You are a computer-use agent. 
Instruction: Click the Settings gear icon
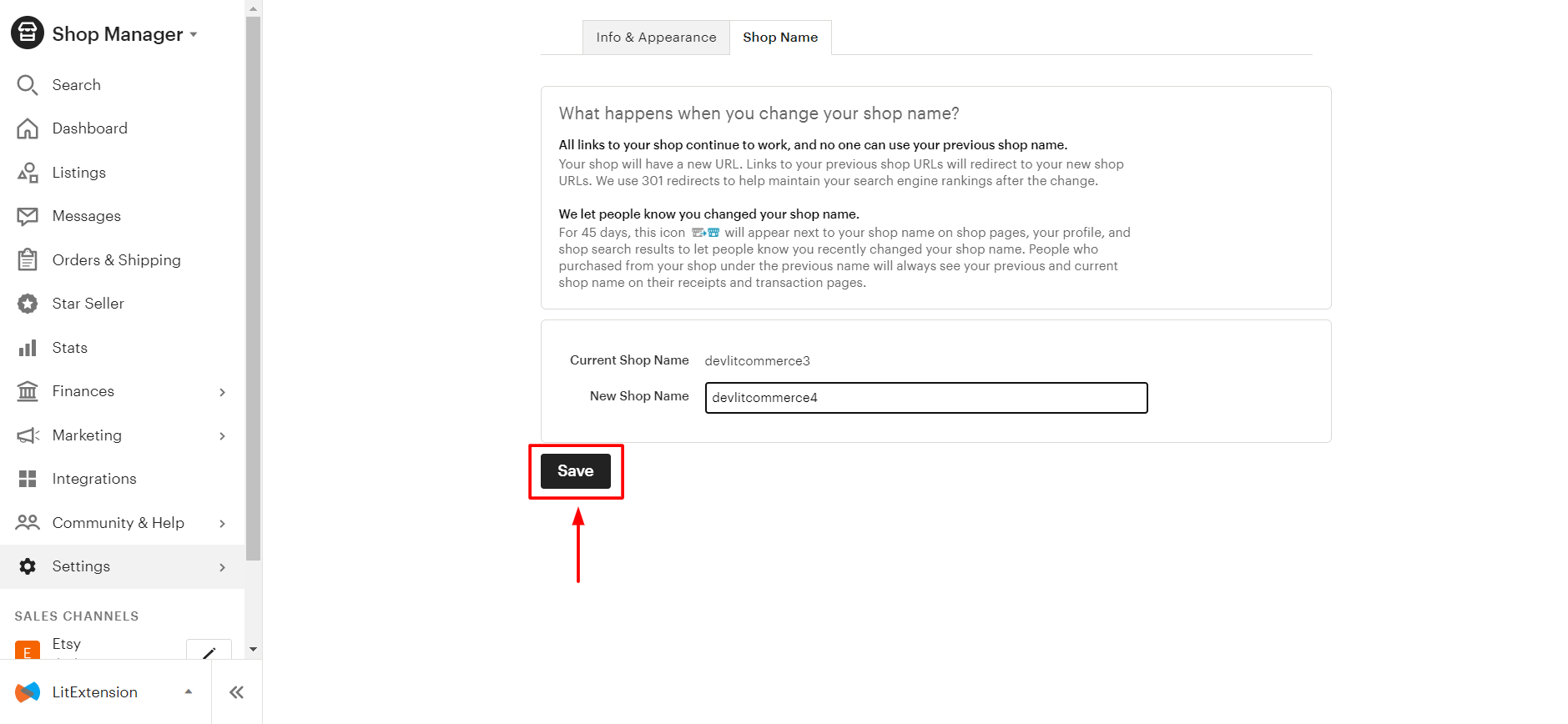pos(28,566)
